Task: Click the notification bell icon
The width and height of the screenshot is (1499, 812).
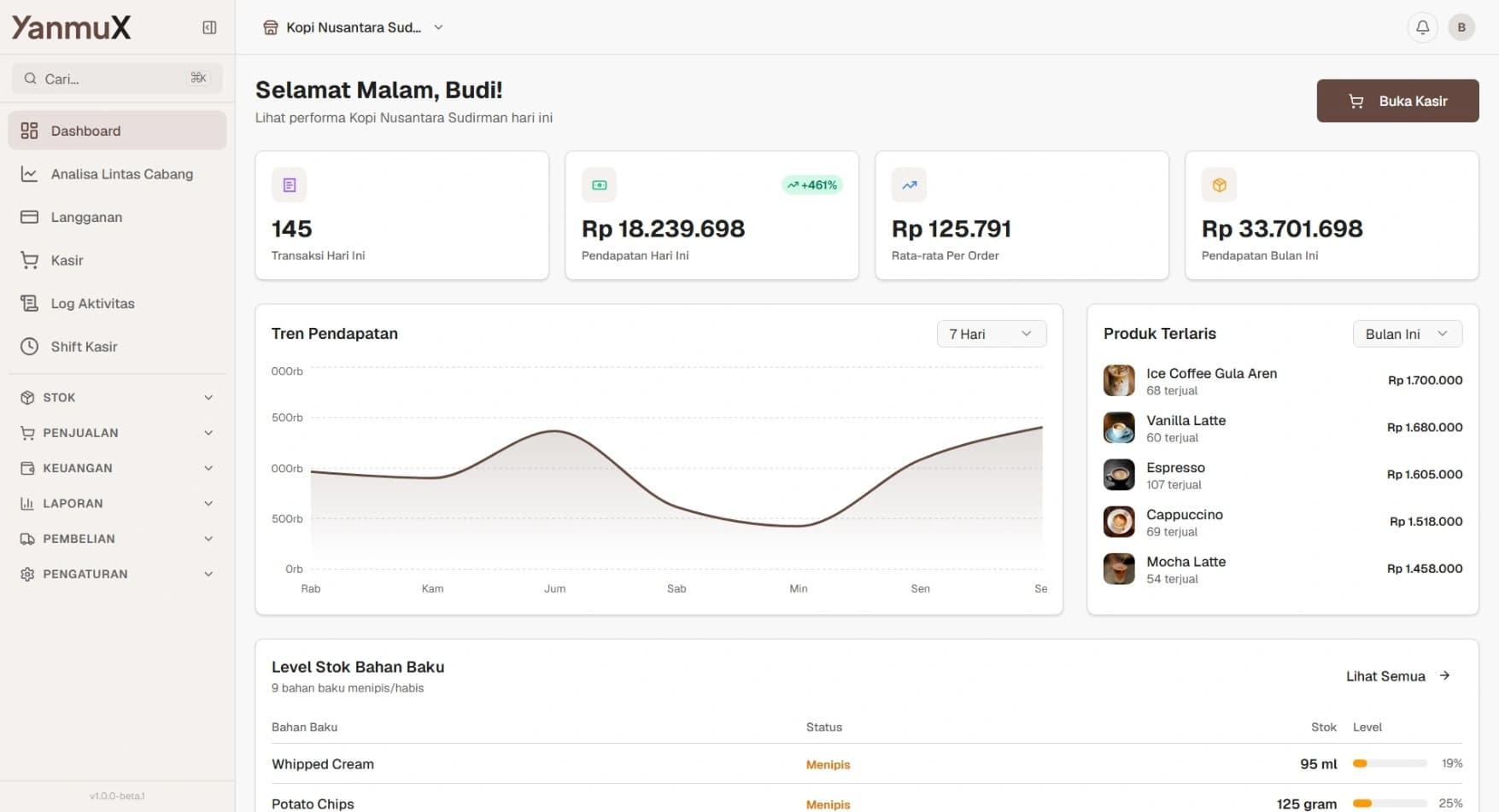Action: (1421, 26)
